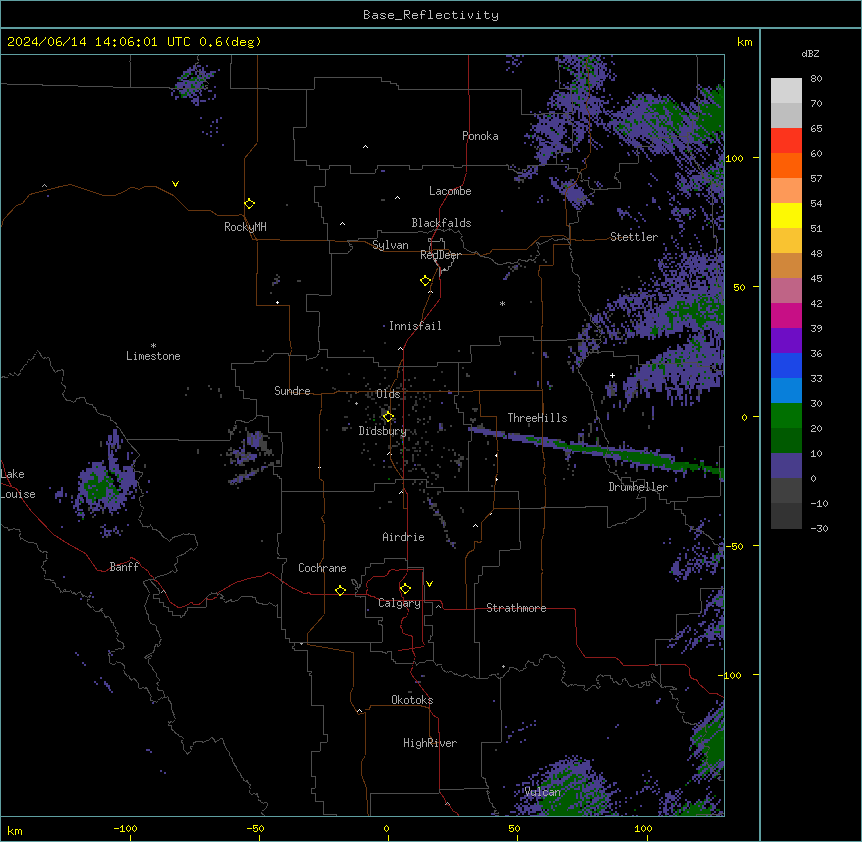862x842 pixels.
Task: Select the light gray 80-70 dBZ swatch
Action: (x=786, y=91)
